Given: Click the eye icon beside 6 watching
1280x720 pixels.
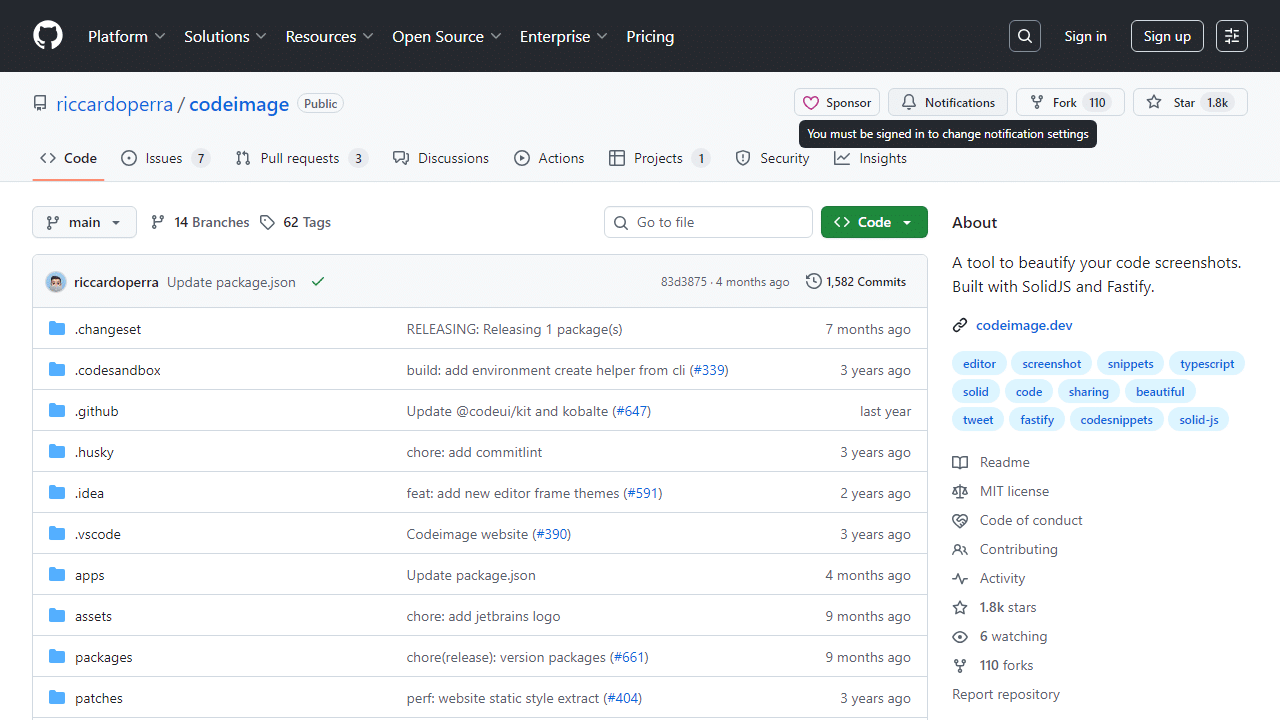Looking at the screenshot, I should [x=960, y=636].
